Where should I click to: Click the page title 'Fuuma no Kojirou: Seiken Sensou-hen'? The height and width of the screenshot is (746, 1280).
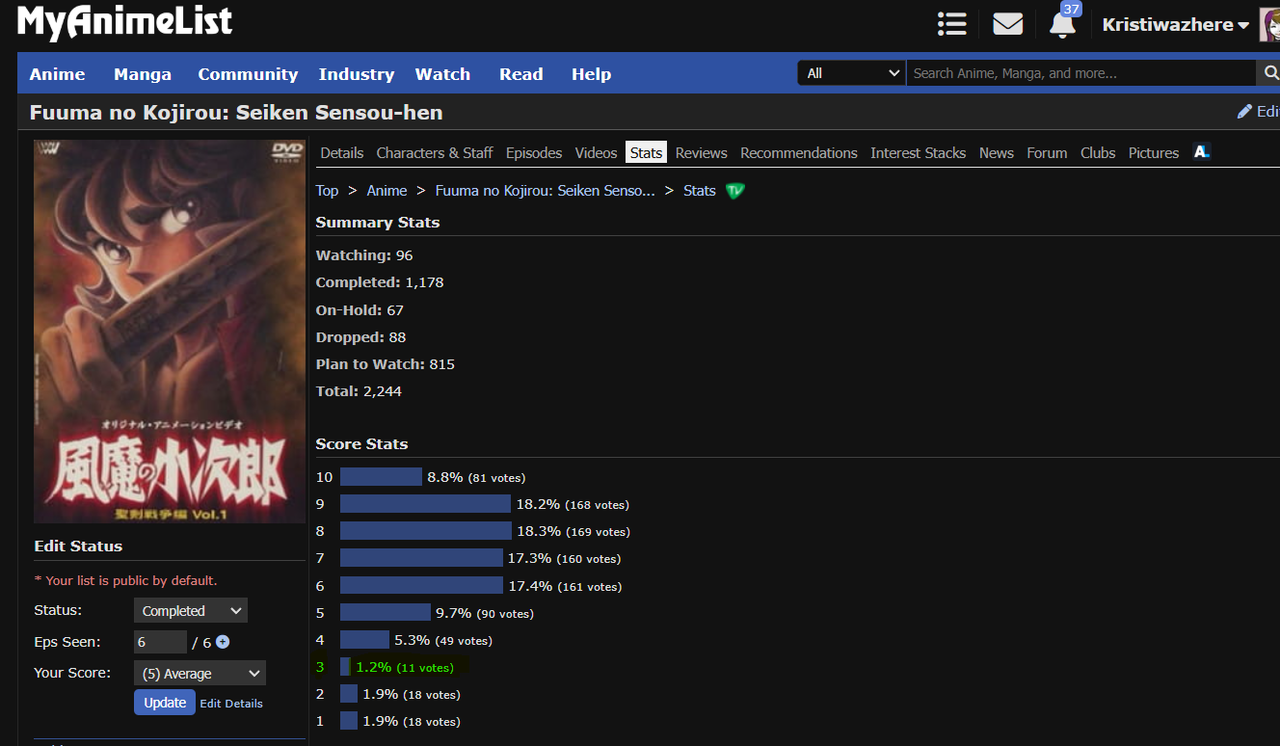click(236, 112)
